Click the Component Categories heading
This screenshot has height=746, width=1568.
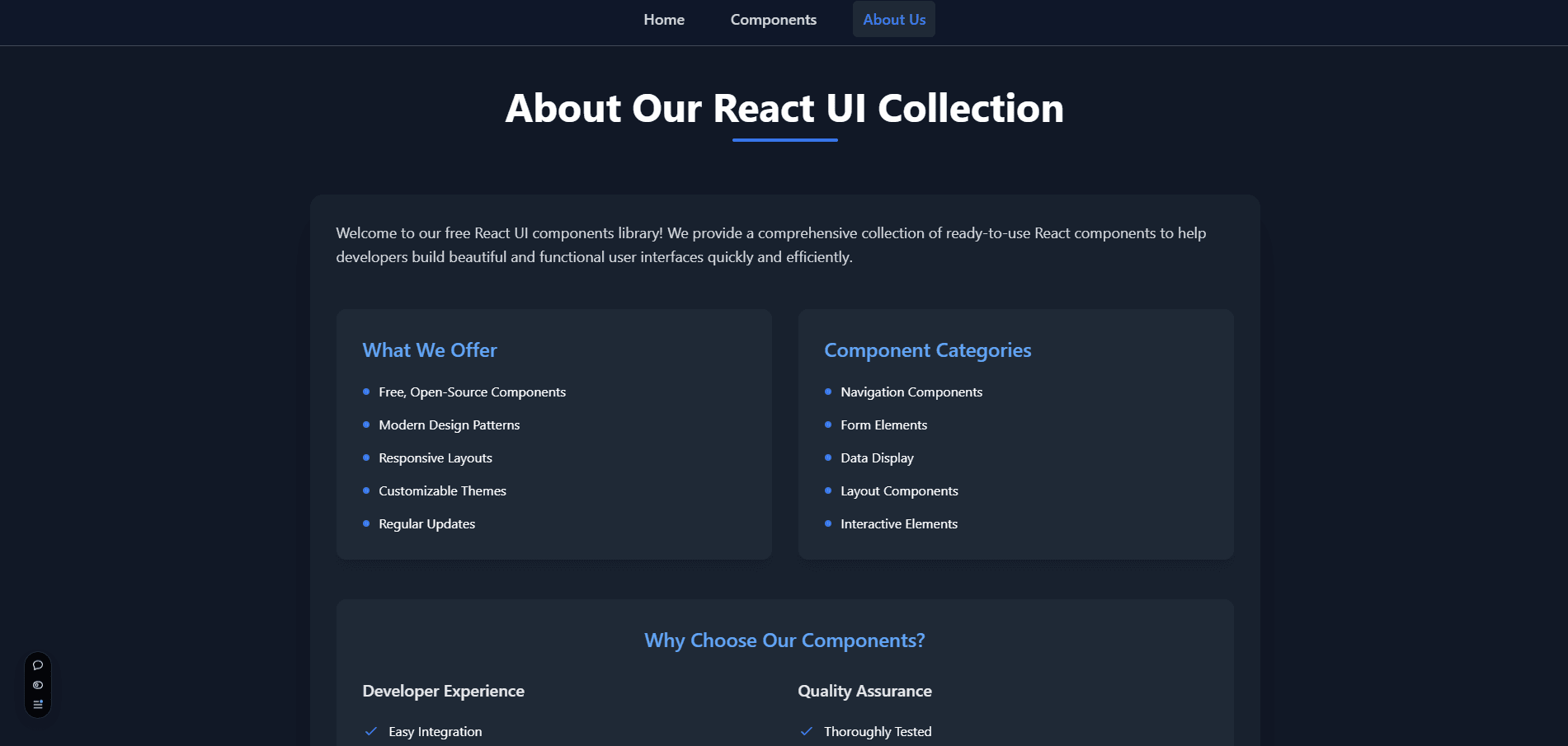tap(927, 350)
